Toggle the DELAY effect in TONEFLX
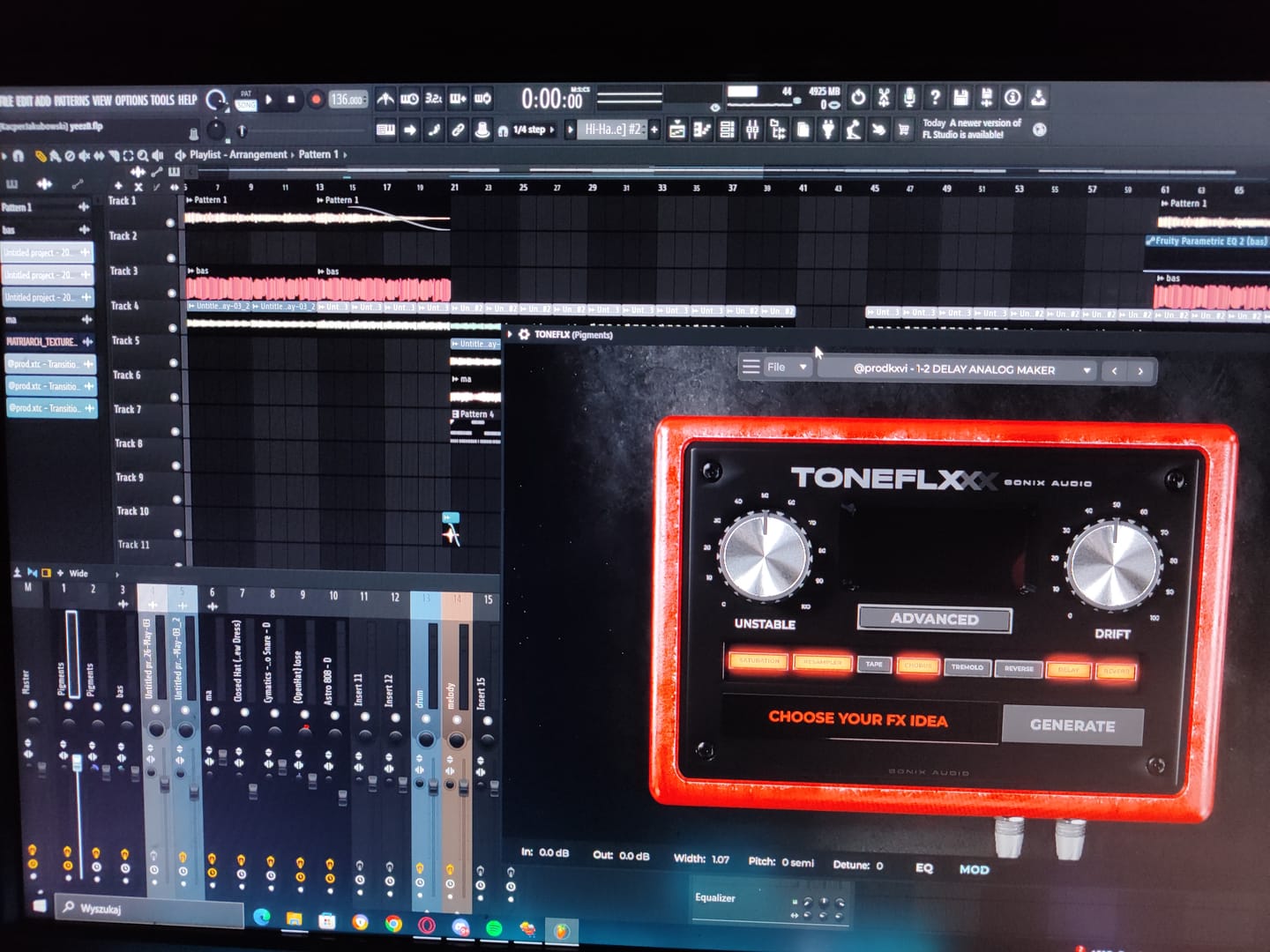 [1068, 670]
